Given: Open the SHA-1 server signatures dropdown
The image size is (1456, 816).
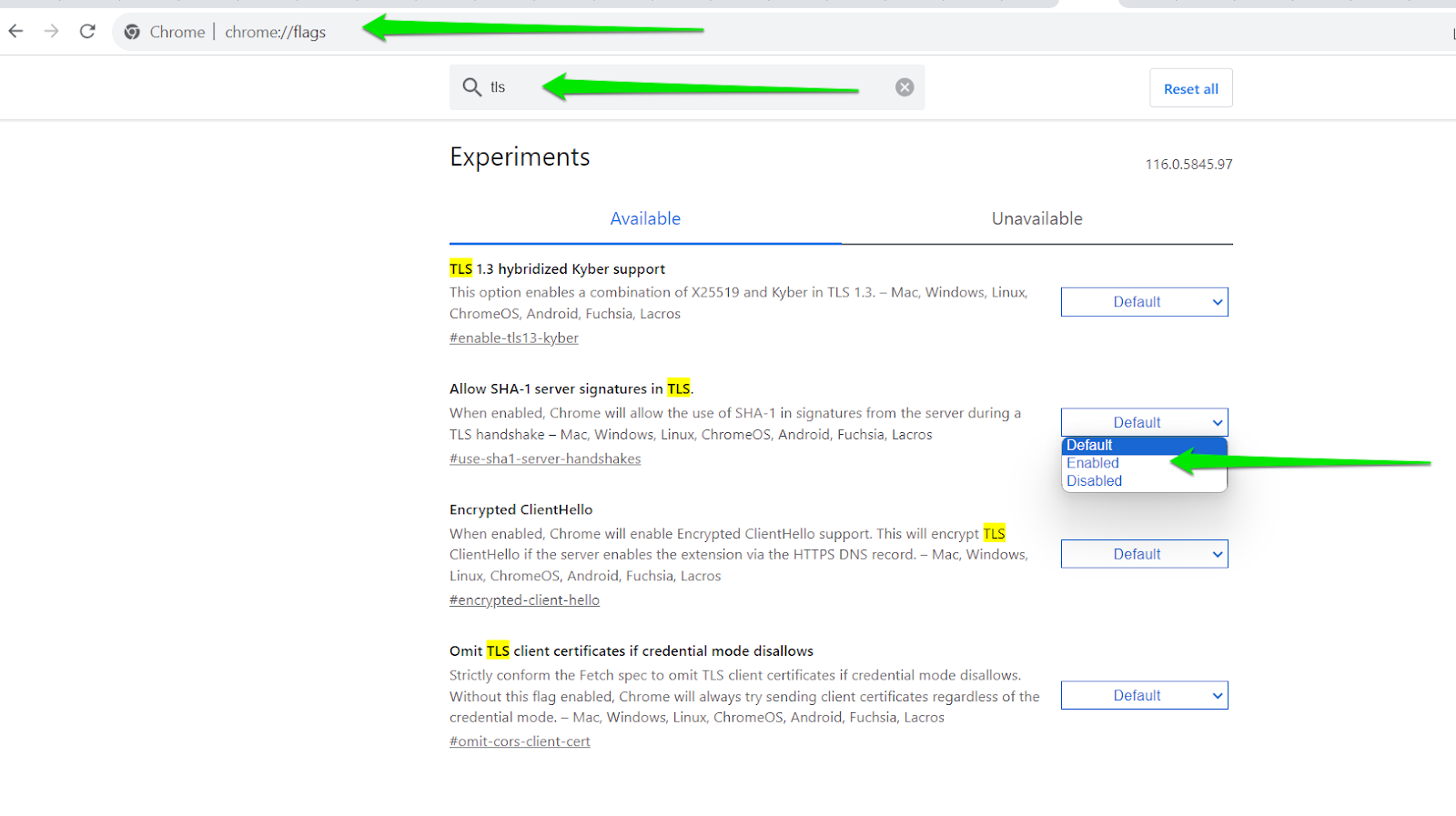Looking at the screenshot, I should [1144, 422].
